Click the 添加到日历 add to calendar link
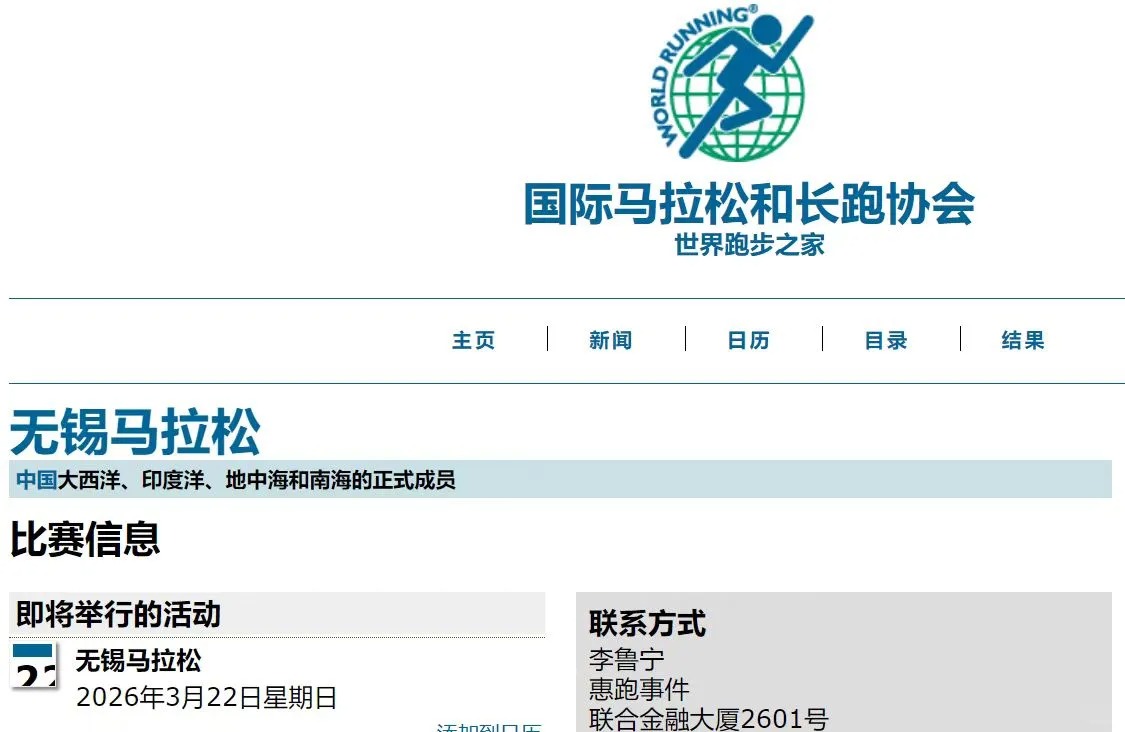The height and width of the screenshot is (732, 1125). [x=490, y=726]
